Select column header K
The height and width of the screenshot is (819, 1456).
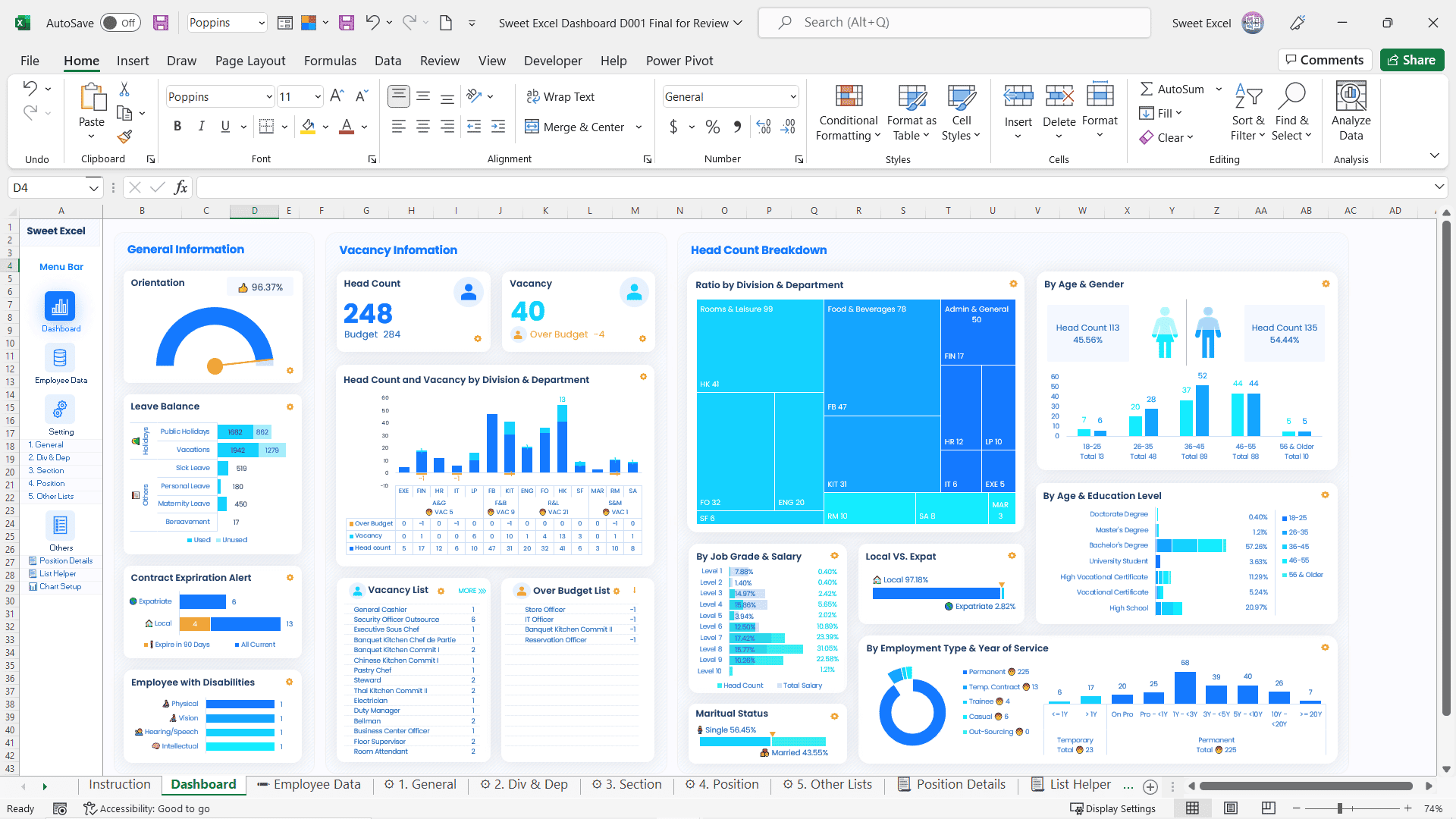545,211
